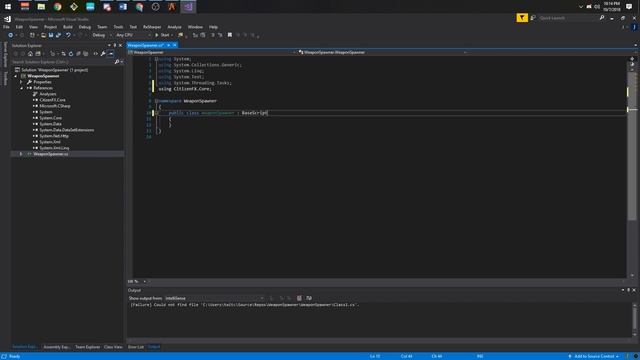Select the Microsoft.CSharp reference
The height and width of the screenshot is (360, 640).
pyautogui.click(x=55, y=106)
